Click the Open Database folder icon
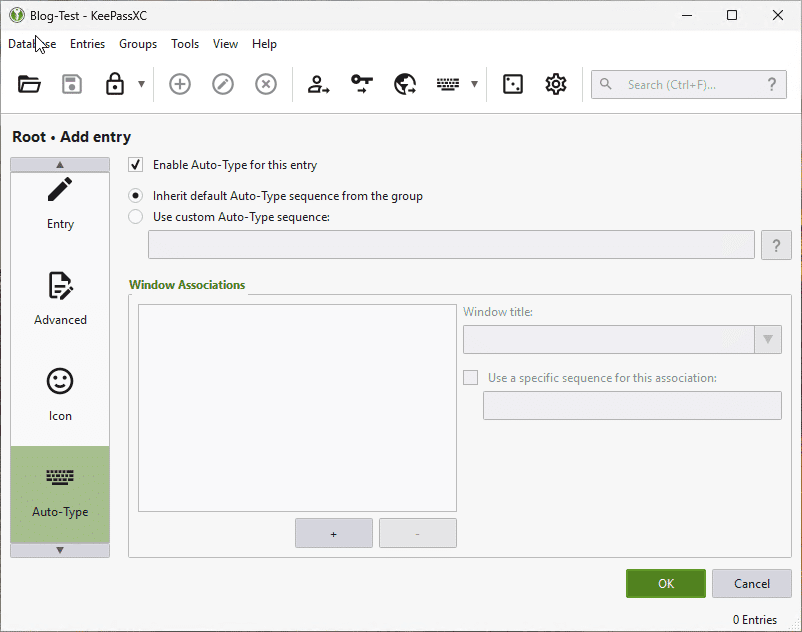 (29, 85)
